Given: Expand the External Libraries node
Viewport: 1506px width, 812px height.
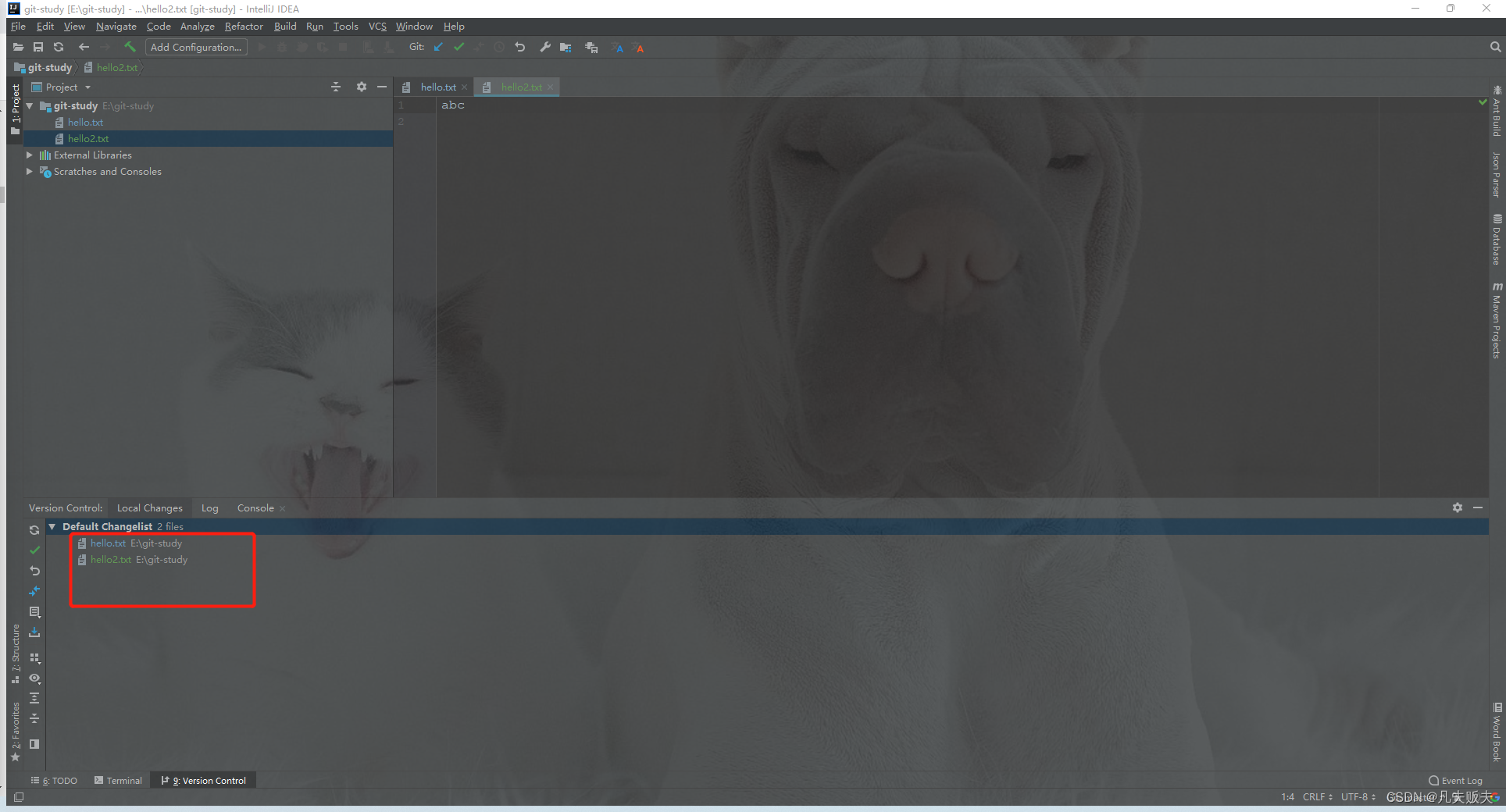Looking at the screenshot, I should pyautogui.click(x=30, y=155).
